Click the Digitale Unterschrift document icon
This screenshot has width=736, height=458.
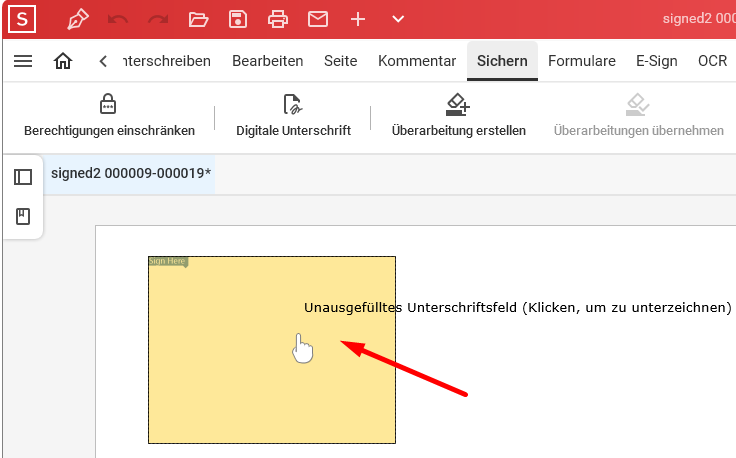[292, 104]
